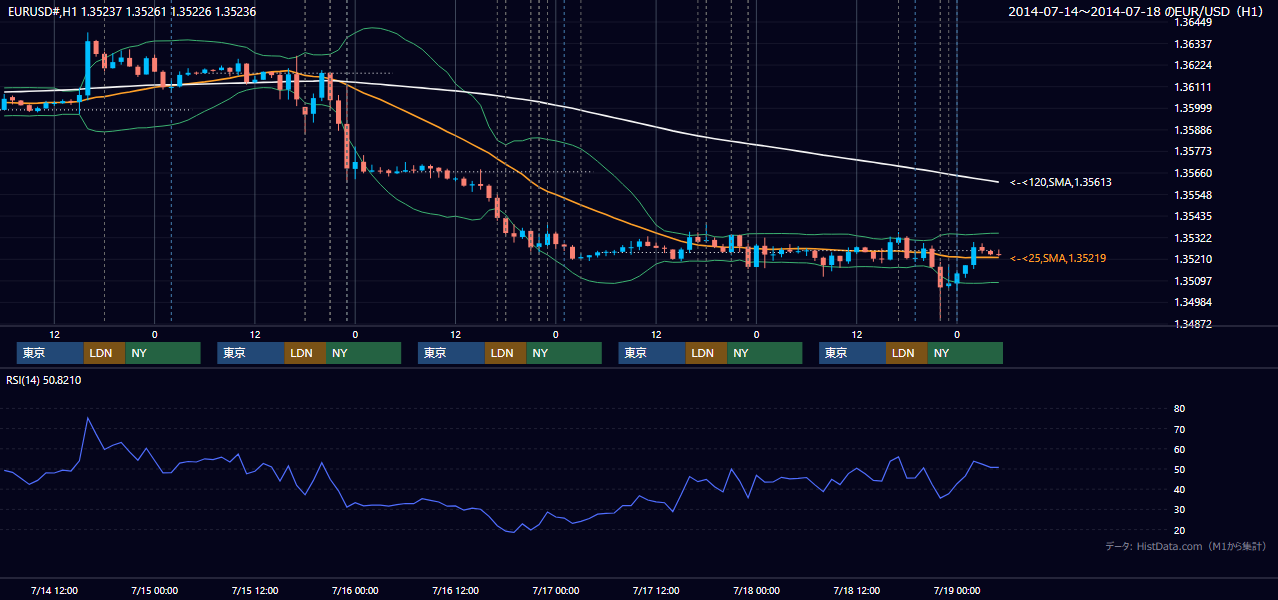The image size is (1278, 600).
Task: Click the EURUSD#,H1 chart title text
Action: (132, 12)
